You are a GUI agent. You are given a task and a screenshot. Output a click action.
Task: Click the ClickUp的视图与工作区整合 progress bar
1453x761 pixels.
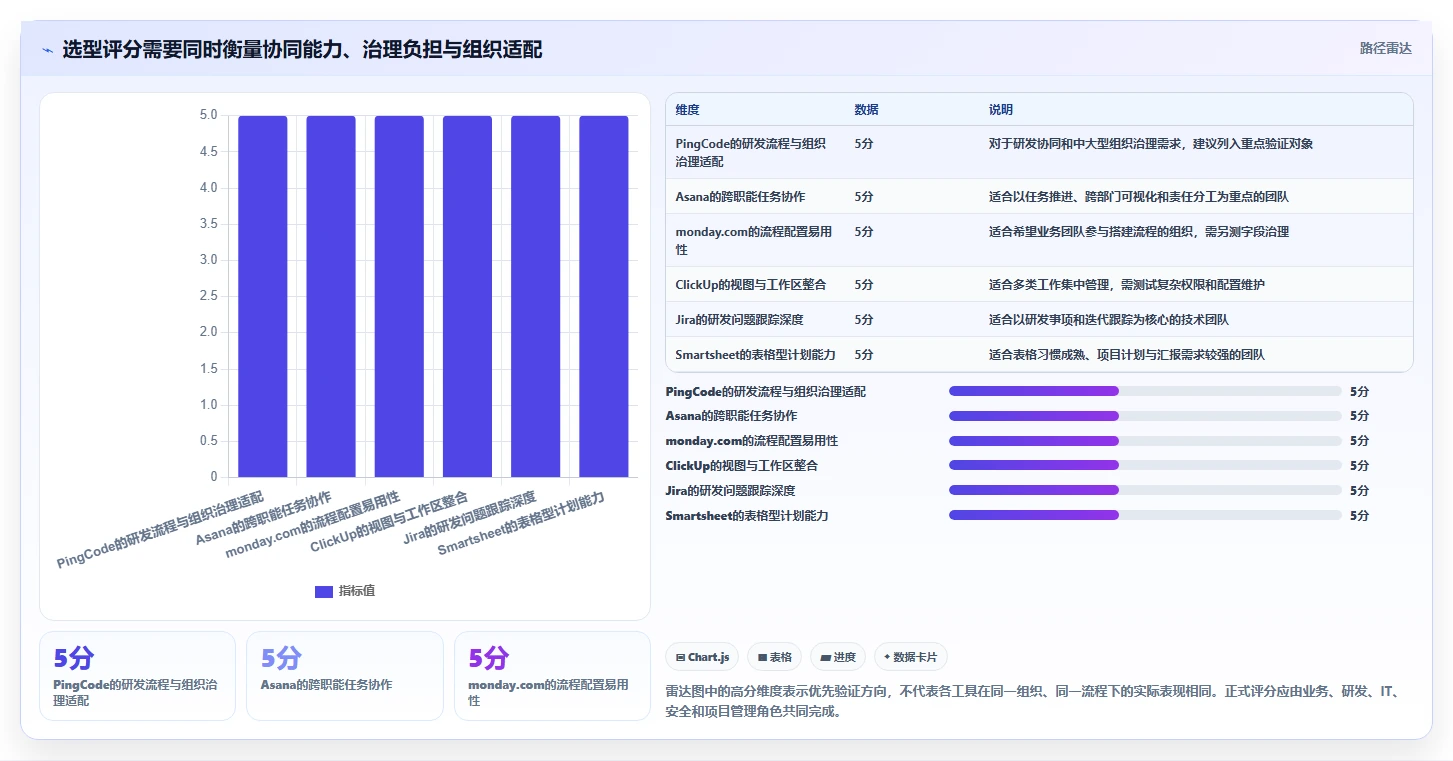click(x=1145, y=465)
